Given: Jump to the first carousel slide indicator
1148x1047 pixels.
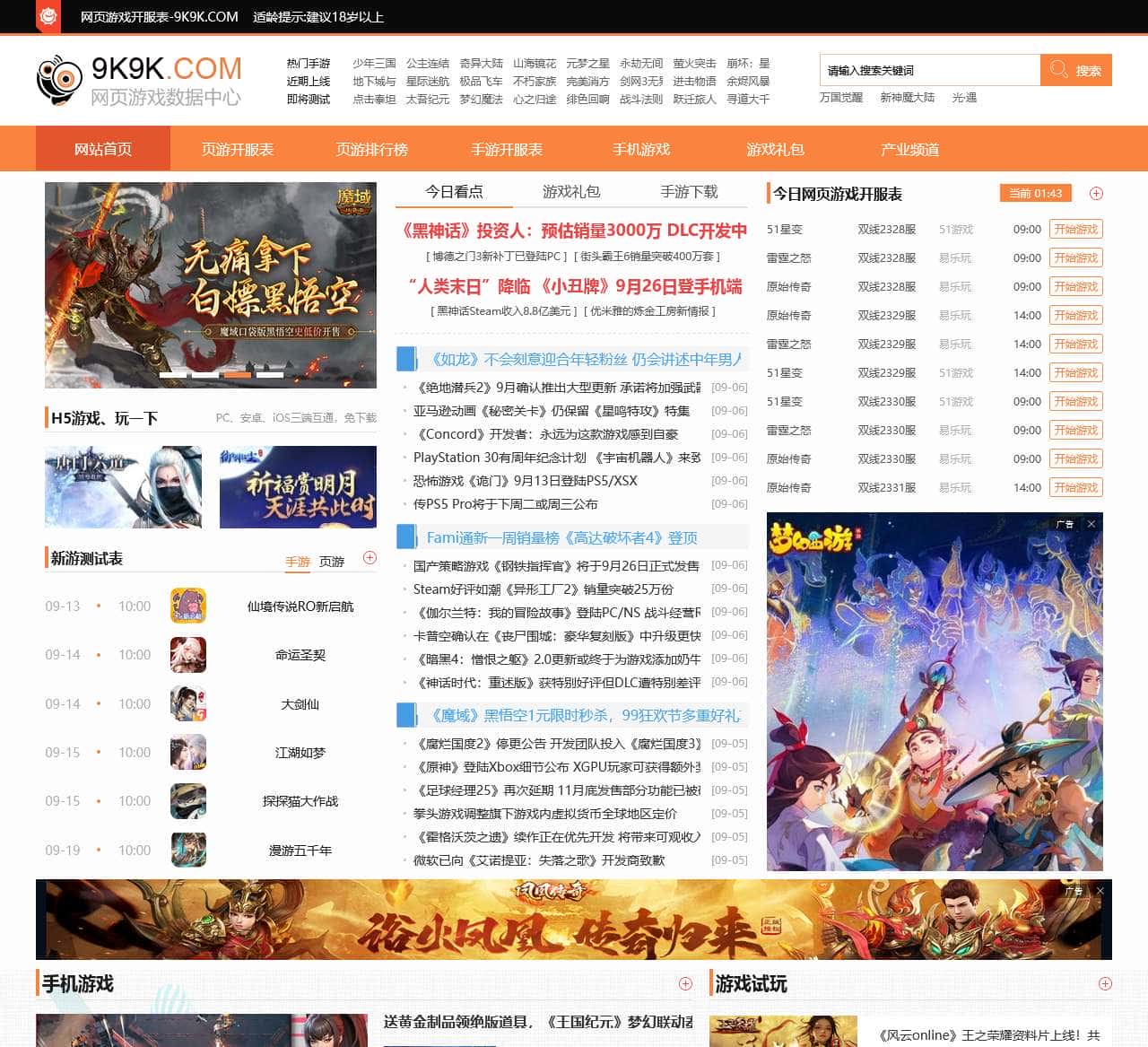Looking at the screenshot, I should point(173,374).
